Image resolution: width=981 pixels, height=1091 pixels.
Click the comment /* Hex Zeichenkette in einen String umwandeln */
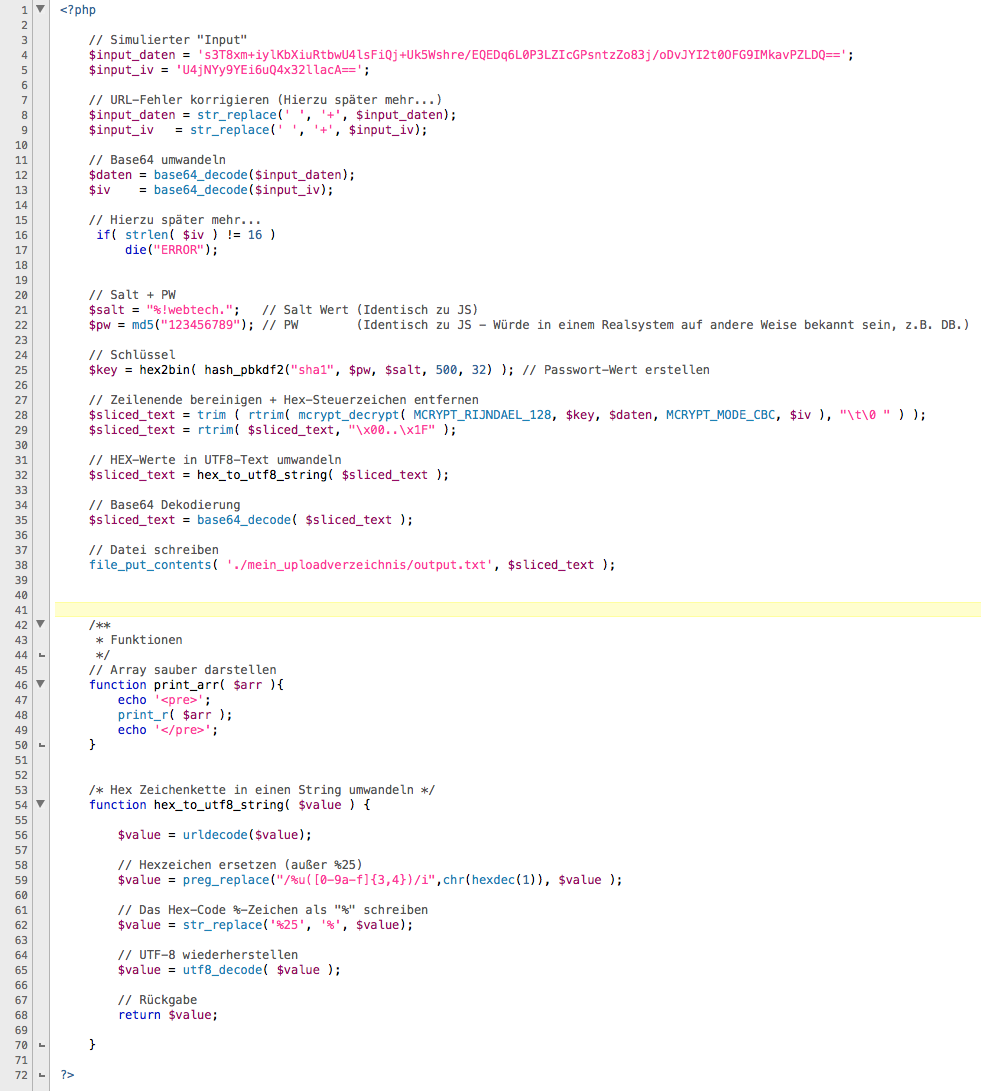click(x=262, y=790)
